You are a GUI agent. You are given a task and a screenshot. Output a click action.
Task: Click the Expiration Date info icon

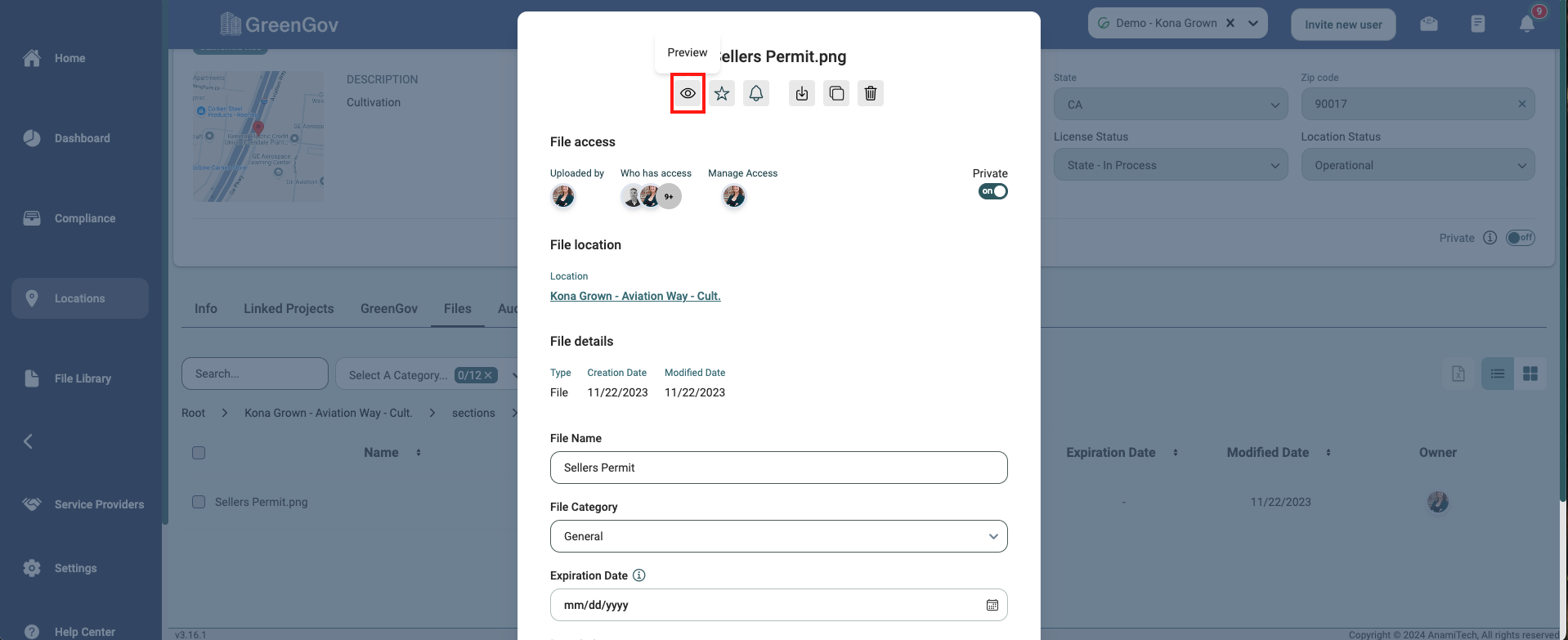(x=639, y=575)
